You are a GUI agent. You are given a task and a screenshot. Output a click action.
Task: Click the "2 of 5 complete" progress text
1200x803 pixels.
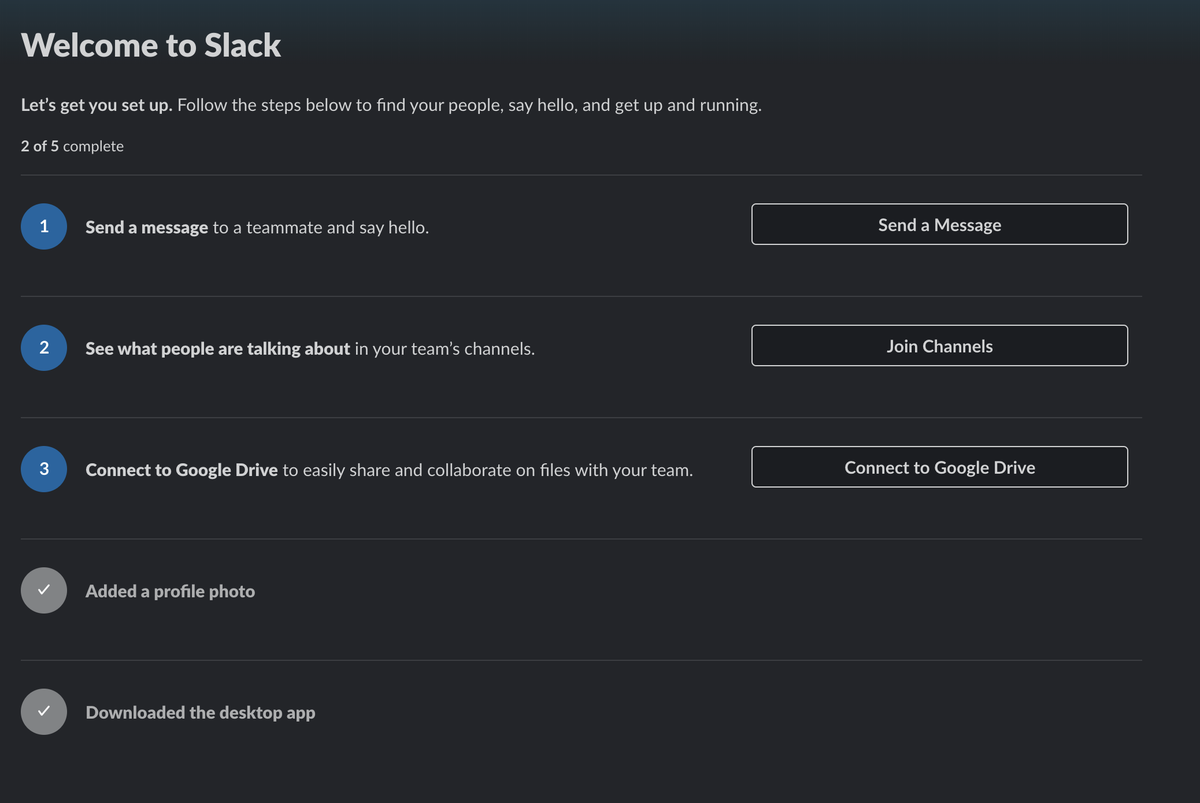[72, 146]
